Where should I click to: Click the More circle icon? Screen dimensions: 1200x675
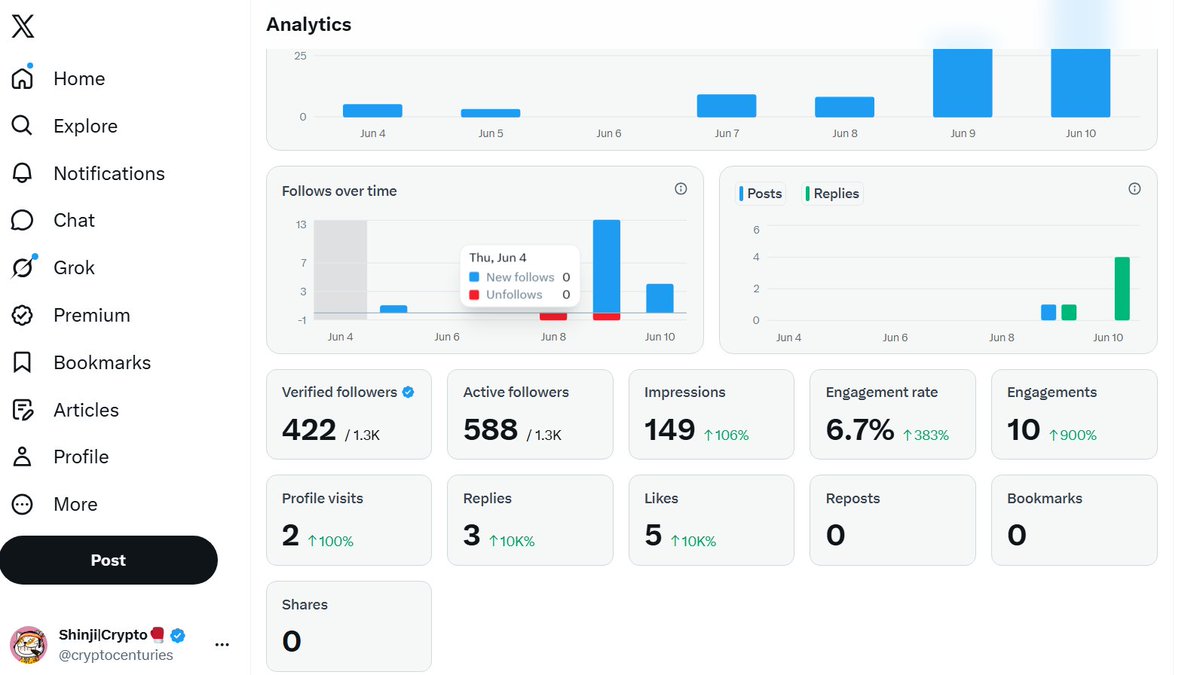pos(22,504)
